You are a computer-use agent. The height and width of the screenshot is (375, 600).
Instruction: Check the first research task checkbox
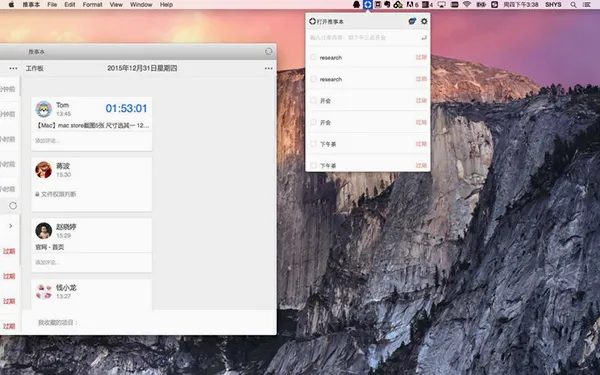click(313, 57)
